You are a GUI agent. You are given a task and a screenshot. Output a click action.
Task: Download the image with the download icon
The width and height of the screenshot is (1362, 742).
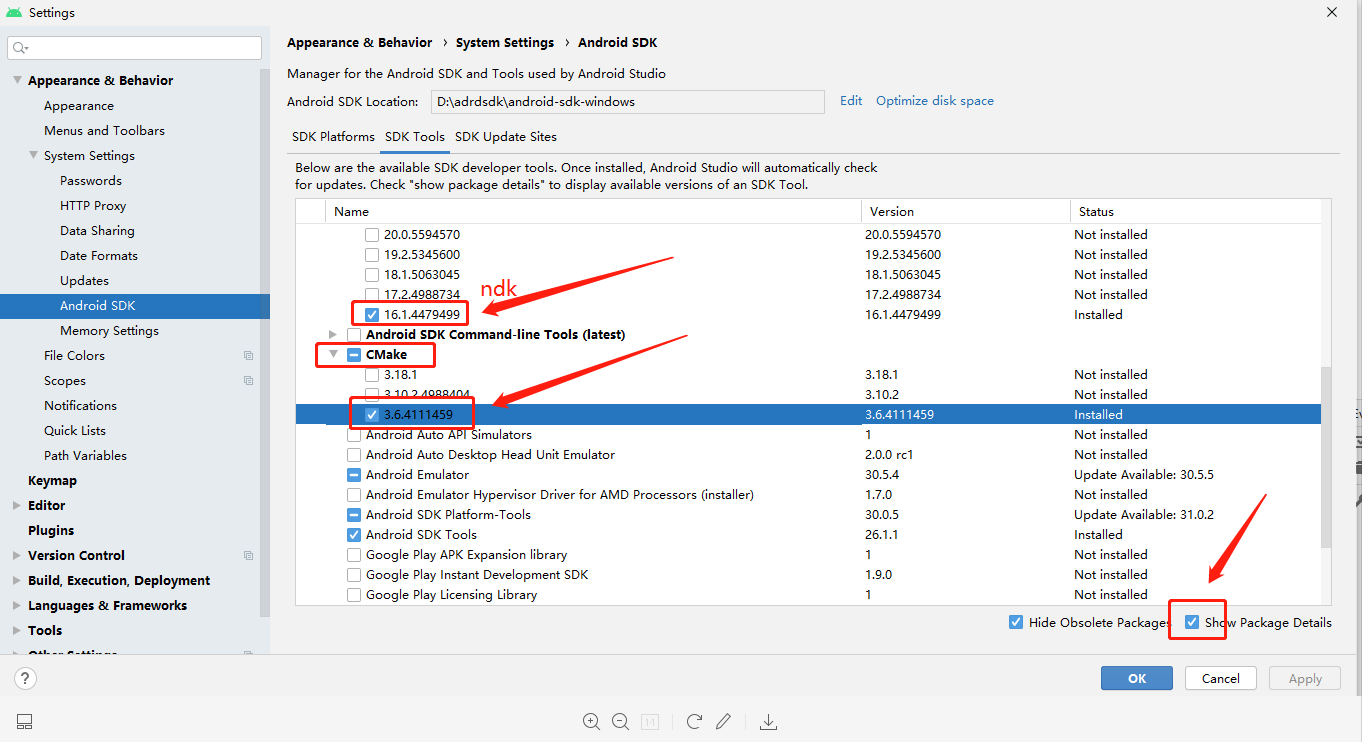[769, 721]
